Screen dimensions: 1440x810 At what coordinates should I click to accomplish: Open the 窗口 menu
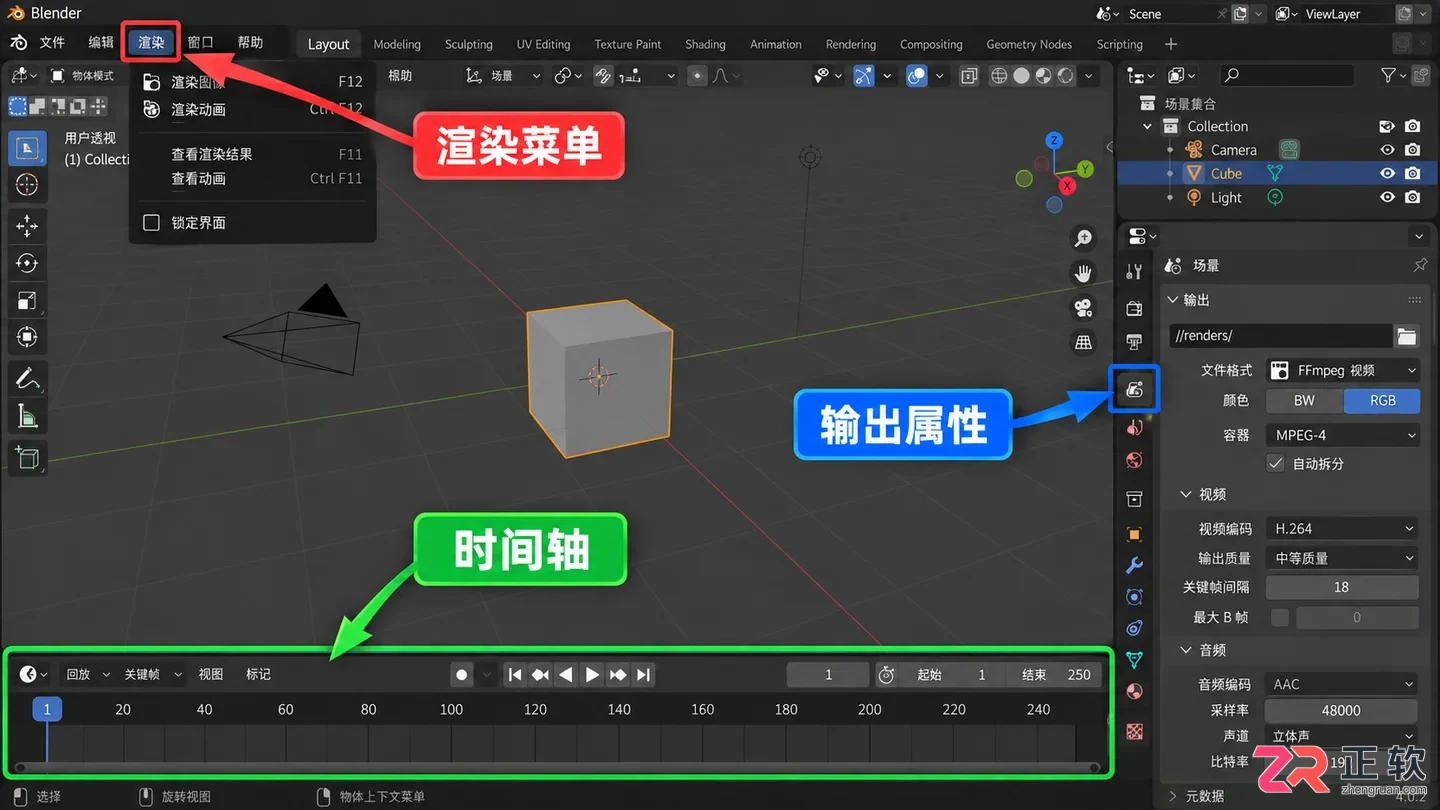(x=201, y=43)
